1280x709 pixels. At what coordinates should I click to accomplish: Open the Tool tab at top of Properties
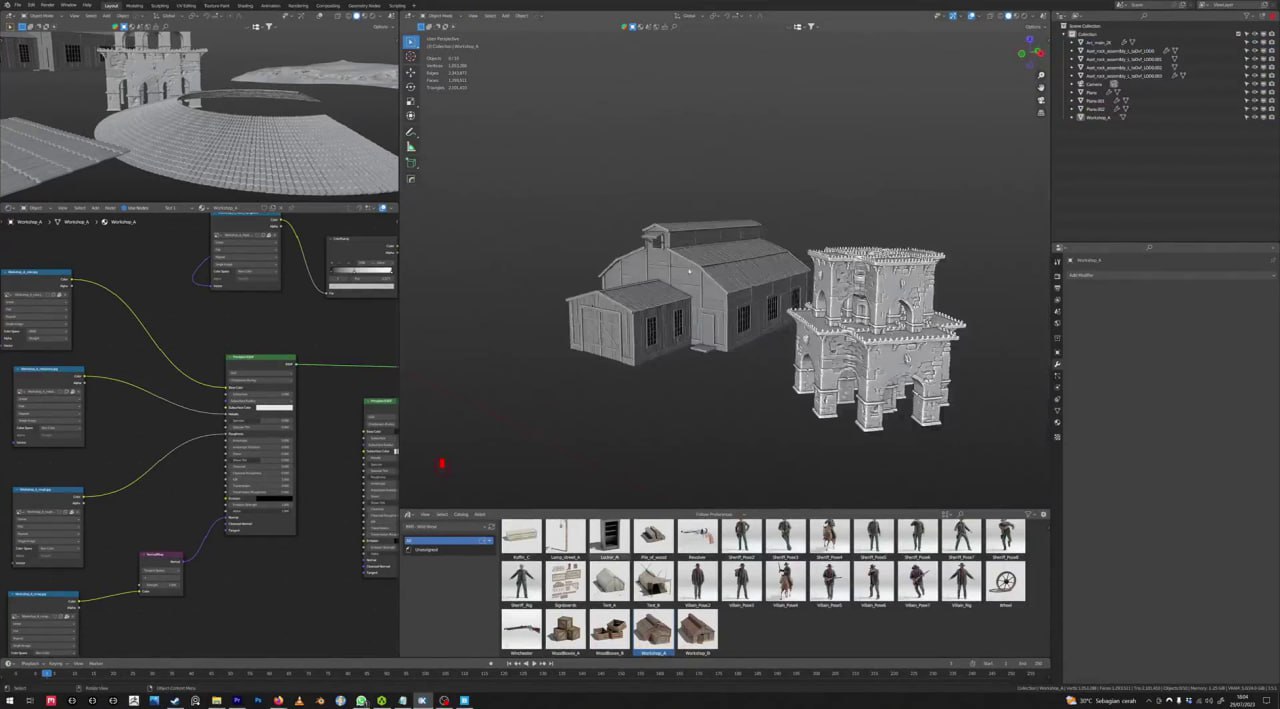tap(1057, 262)
